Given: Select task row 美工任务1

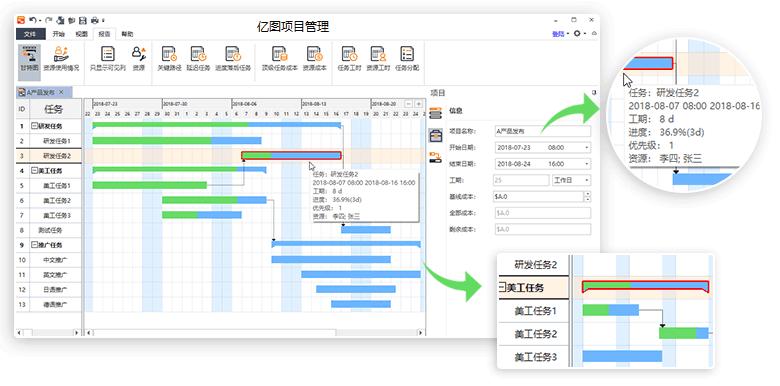Looking at the screenshot, I should tap(48, 186).
